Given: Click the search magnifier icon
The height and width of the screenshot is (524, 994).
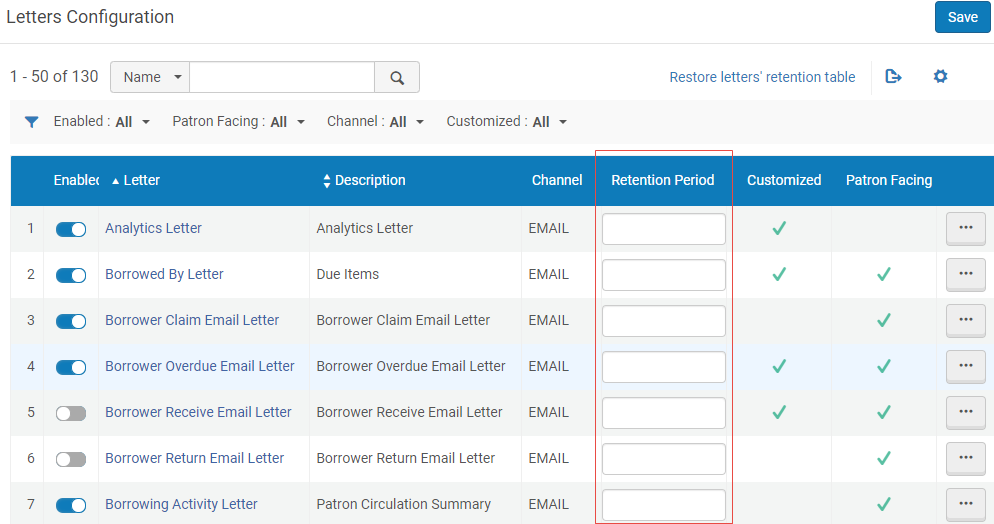Looking at the screenshot, I should pyautogui.click(x=397, y=77).
